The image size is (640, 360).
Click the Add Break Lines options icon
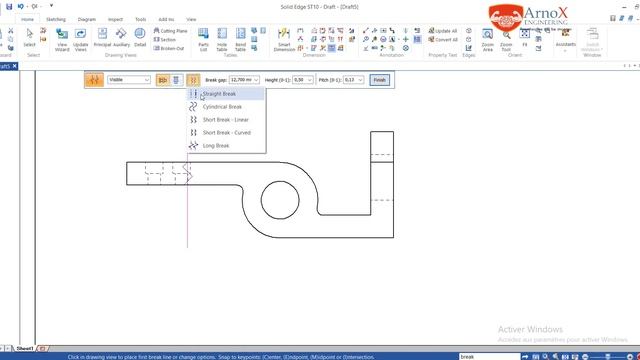coord(94,80)
